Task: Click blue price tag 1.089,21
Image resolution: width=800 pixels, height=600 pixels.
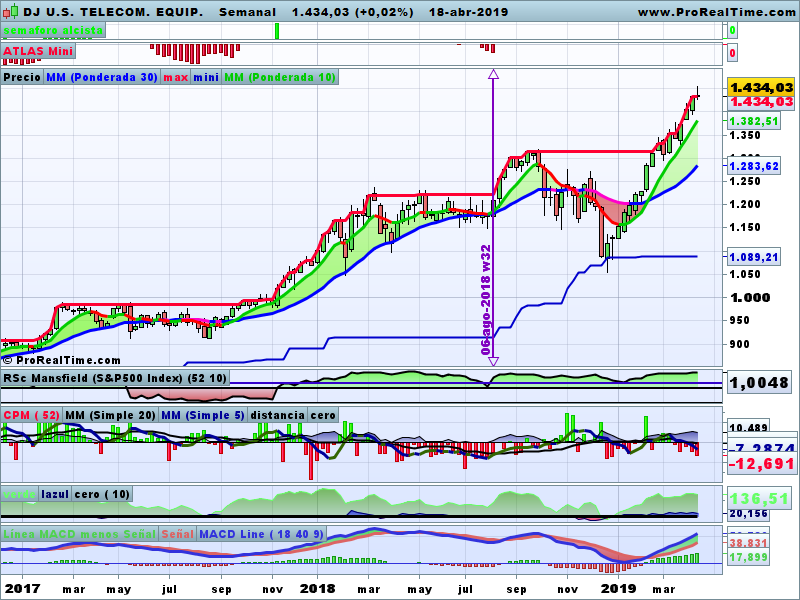Action: (754, 257)
